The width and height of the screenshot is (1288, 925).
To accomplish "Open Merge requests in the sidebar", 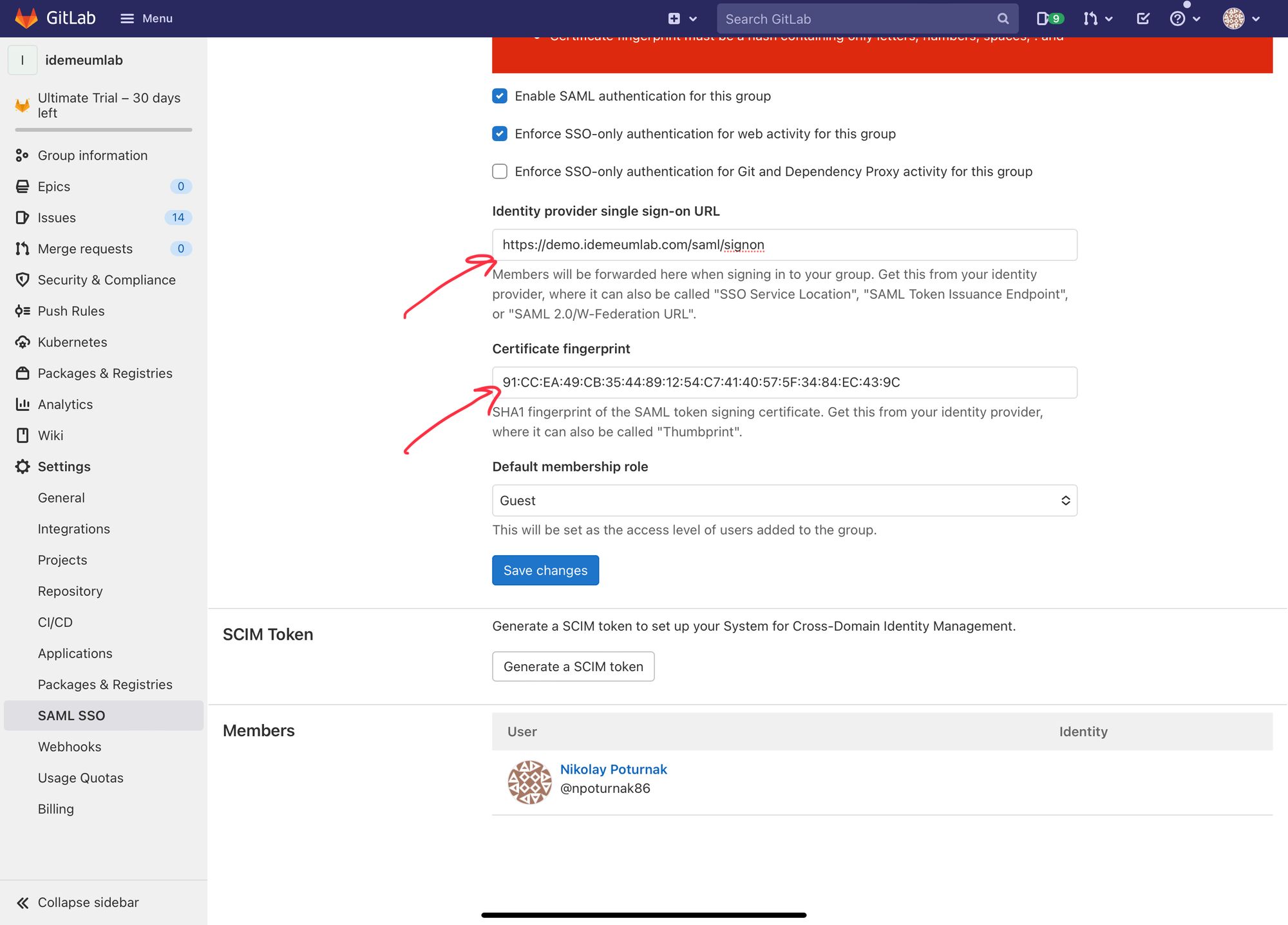I will point(85,249).
